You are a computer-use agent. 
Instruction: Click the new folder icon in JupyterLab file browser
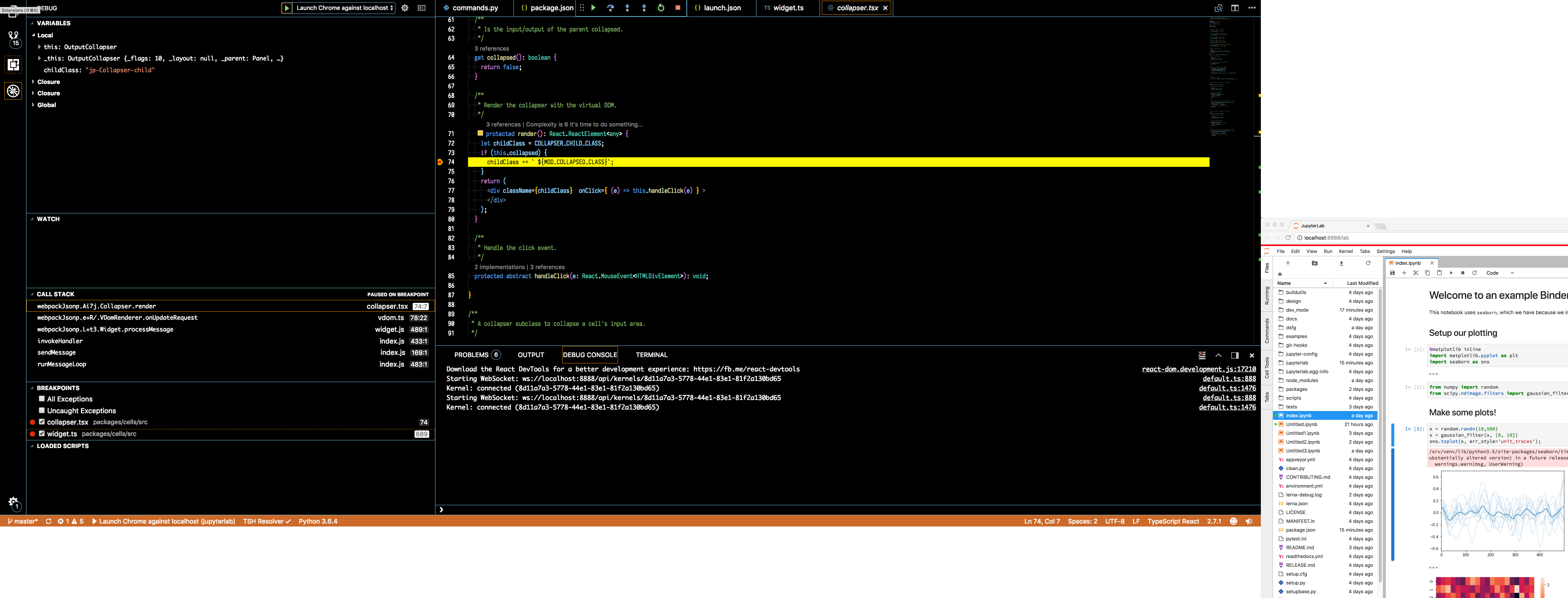(1314, 263)
